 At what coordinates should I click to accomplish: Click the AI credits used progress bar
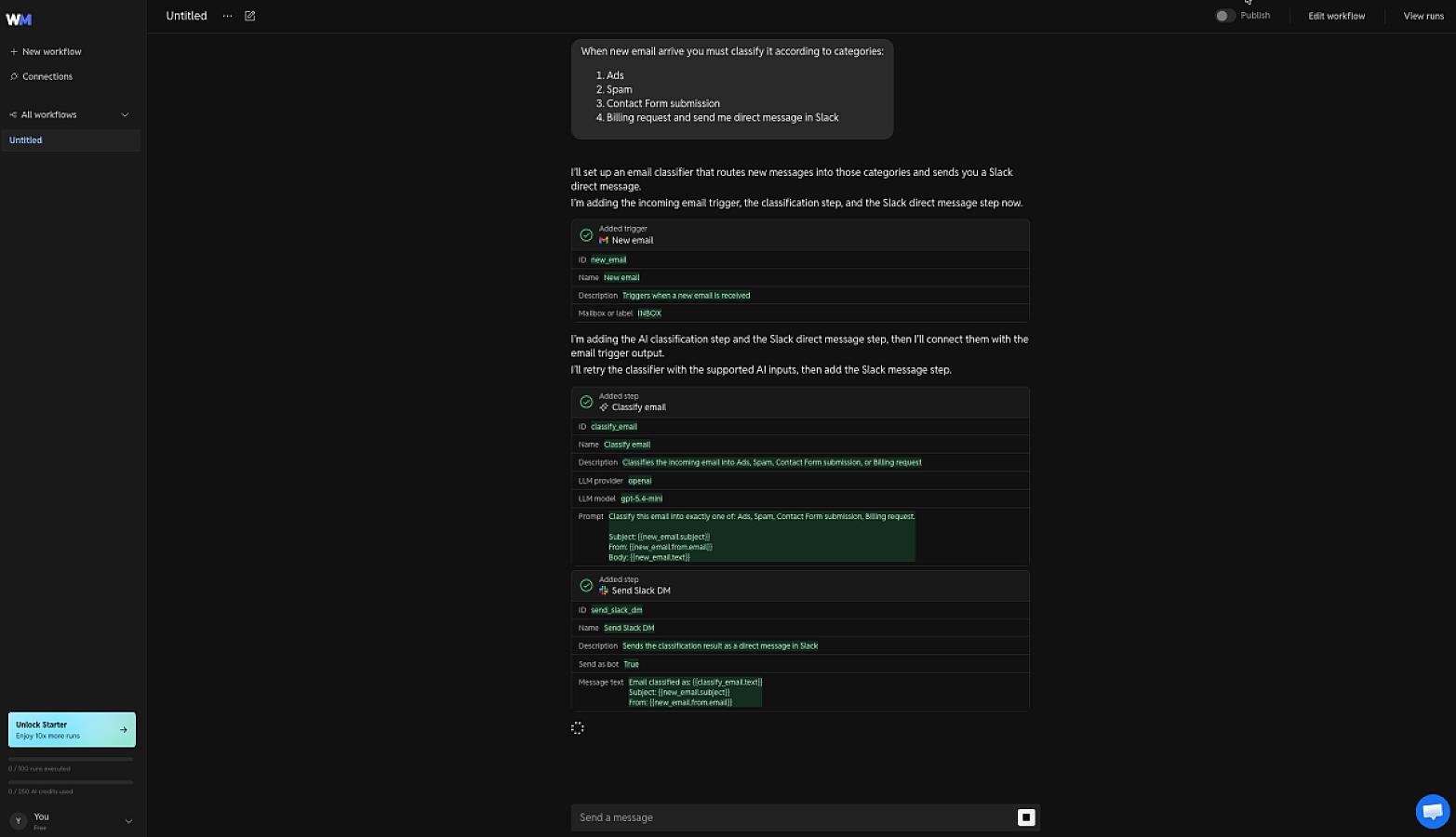[71, 782]
